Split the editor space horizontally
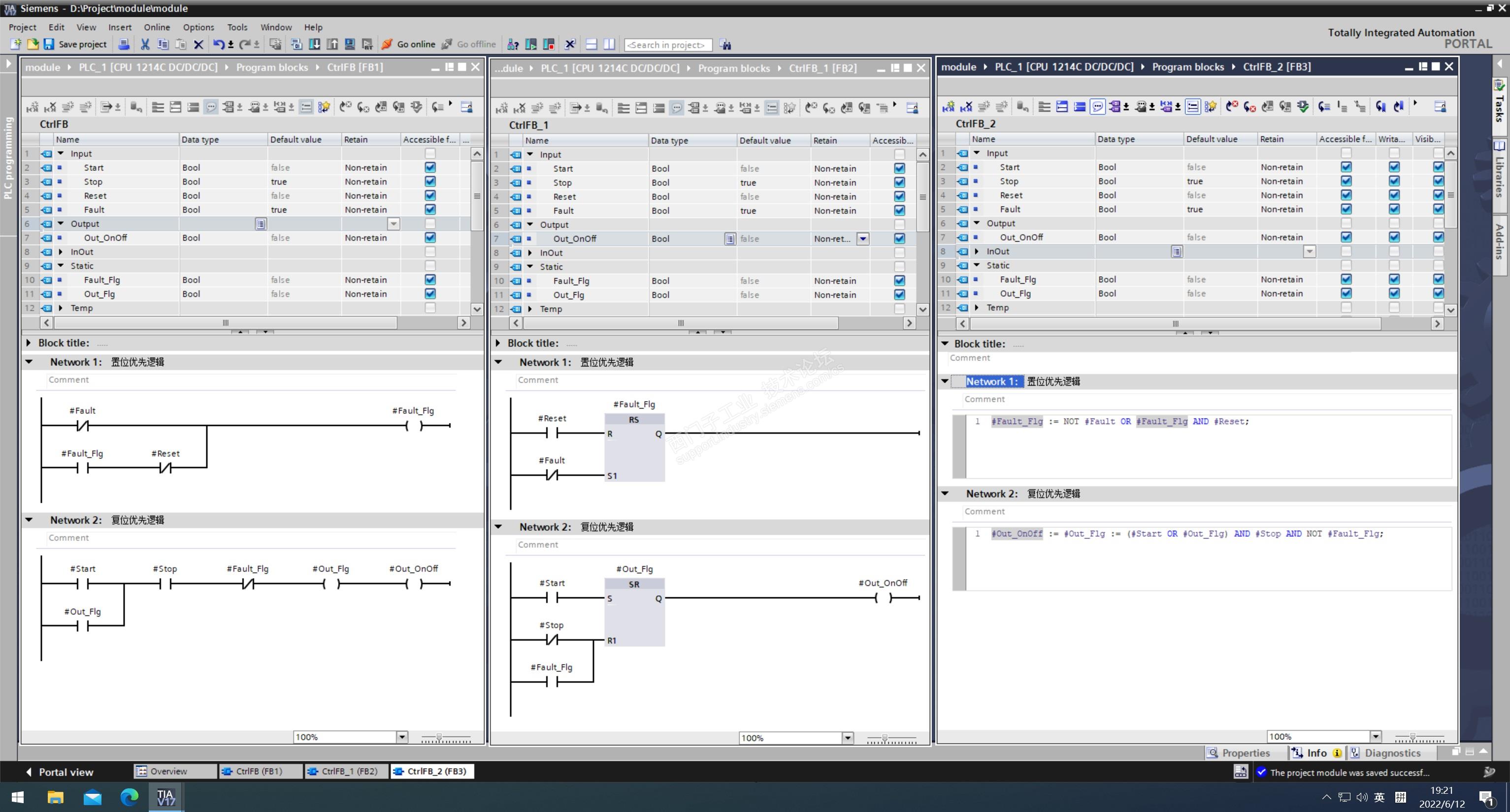 [591, 44]
